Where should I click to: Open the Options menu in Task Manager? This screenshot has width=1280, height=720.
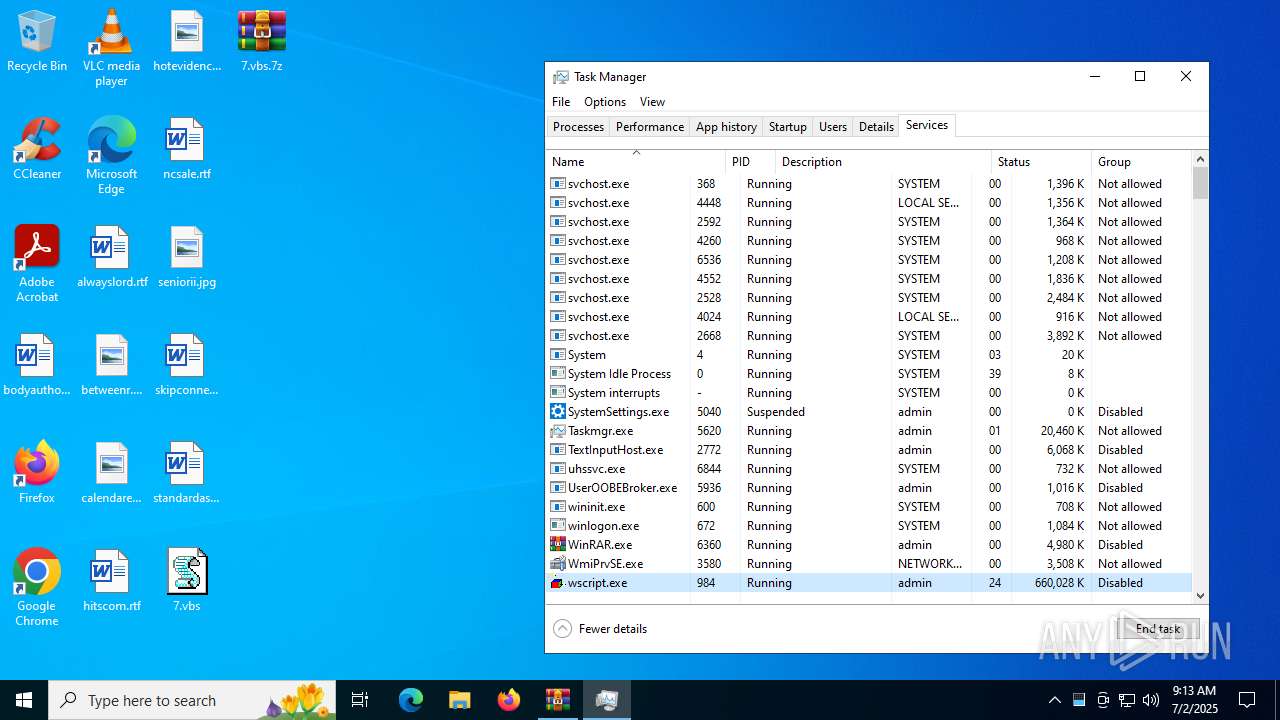(605, 102)
